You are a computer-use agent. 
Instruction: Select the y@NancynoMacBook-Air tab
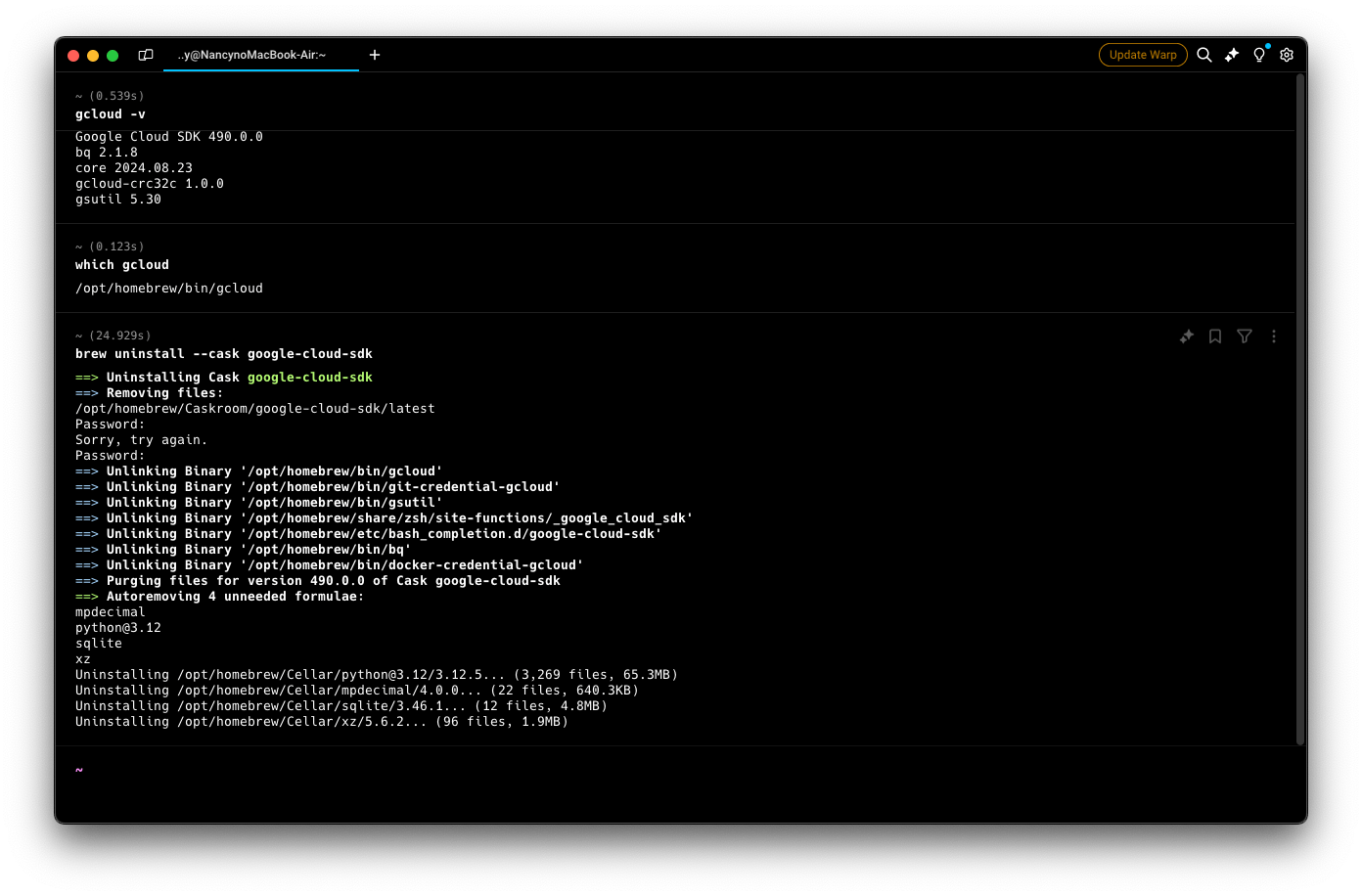tap(261, 55)
